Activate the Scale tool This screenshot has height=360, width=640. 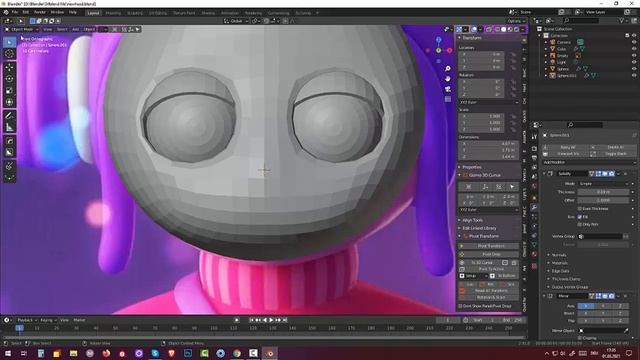(10, 90)
